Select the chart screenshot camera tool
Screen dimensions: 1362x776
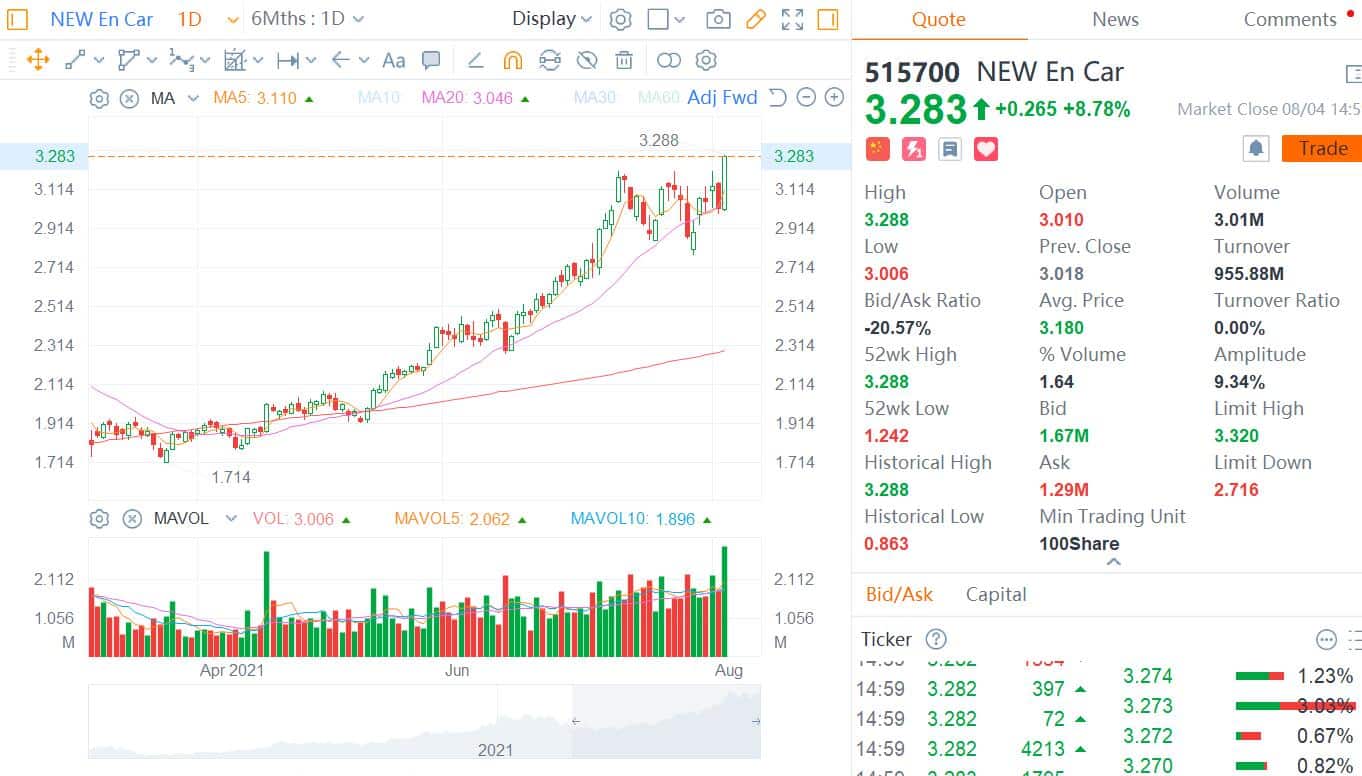pos(717,19)
